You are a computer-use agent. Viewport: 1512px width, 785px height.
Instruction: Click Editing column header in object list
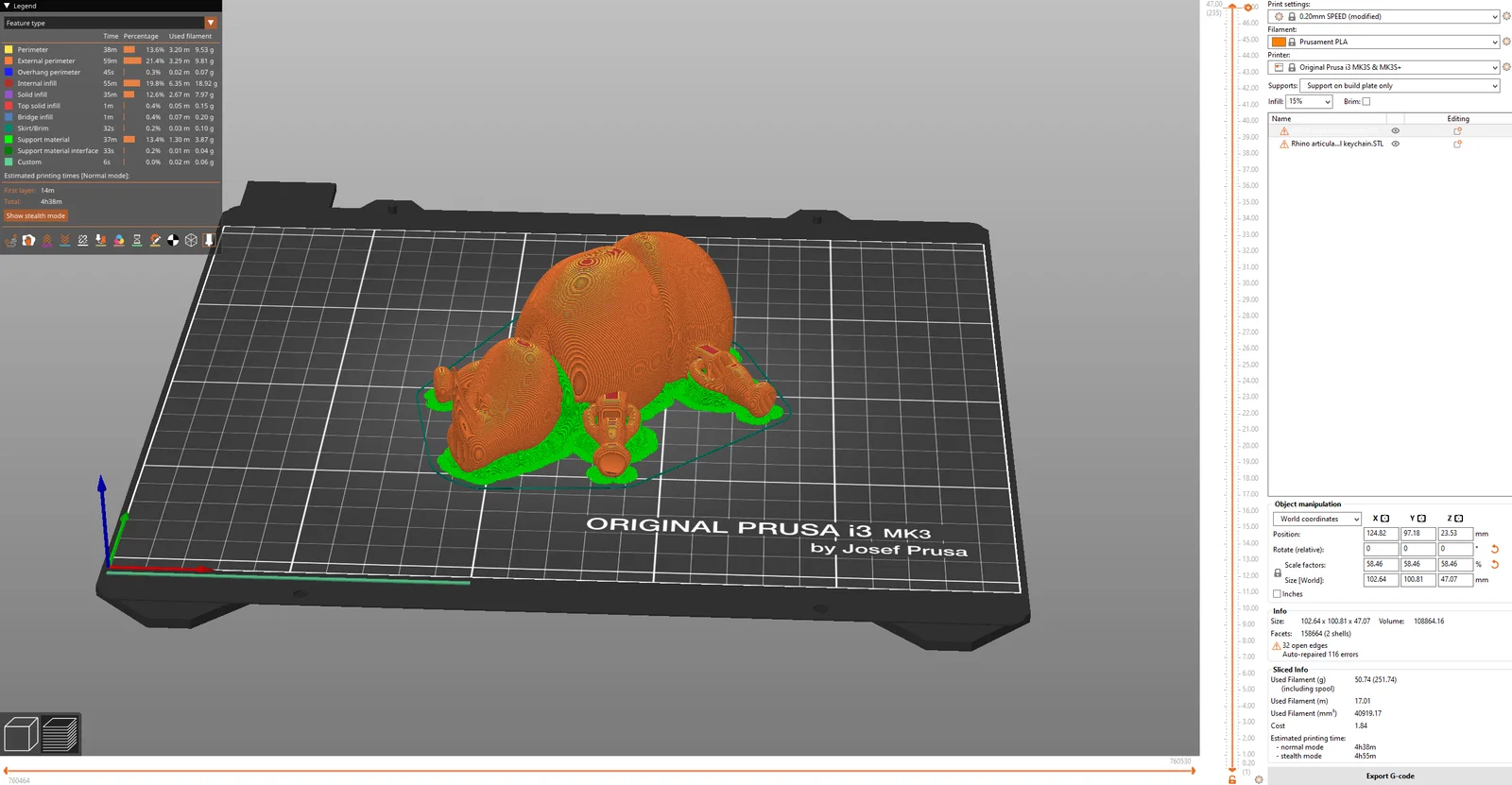click(x=1458, y=119)
